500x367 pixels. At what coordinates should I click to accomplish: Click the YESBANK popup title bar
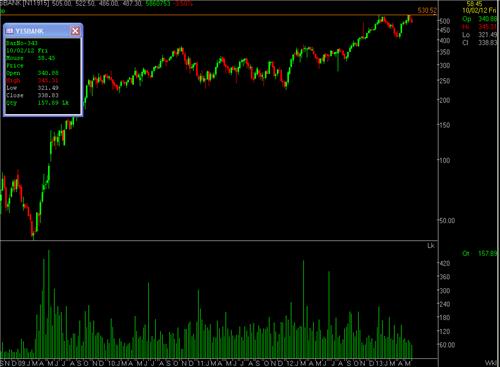point(43,31)
